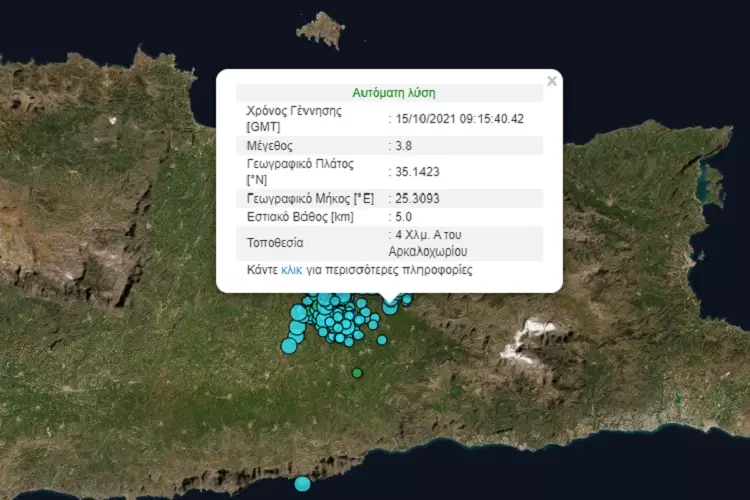Select the green earthquake marker
This screenshot has width=750, height=500.
click(x=357, y=373)
